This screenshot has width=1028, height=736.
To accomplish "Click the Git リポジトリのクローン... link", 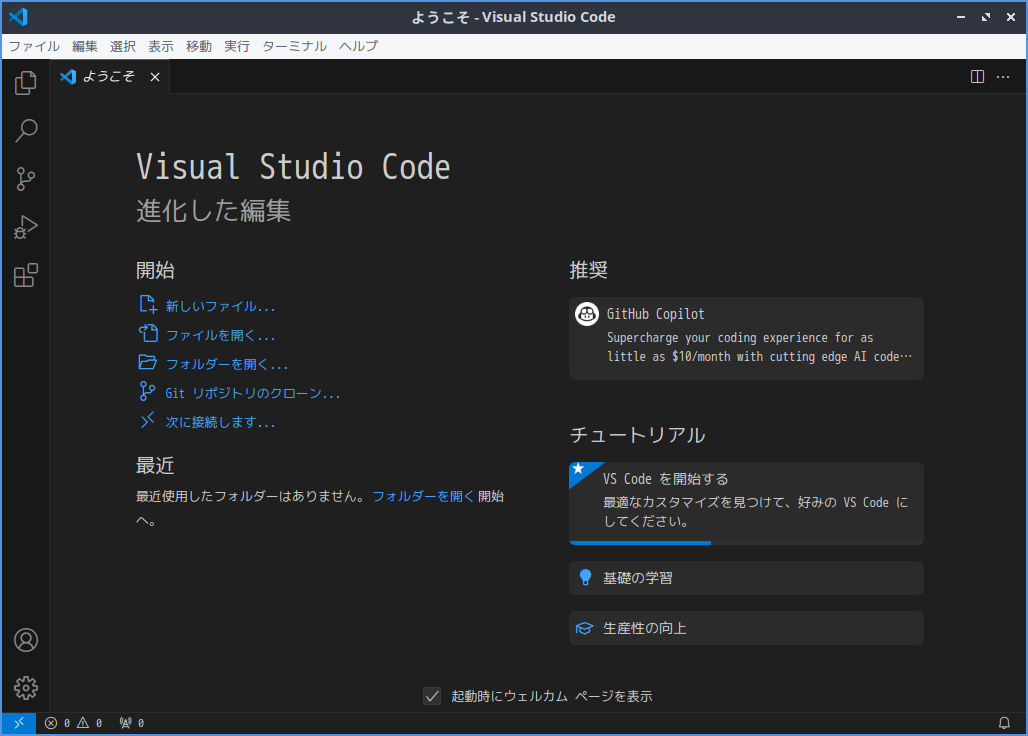I will pyautogui.click(x=252, y=393).
